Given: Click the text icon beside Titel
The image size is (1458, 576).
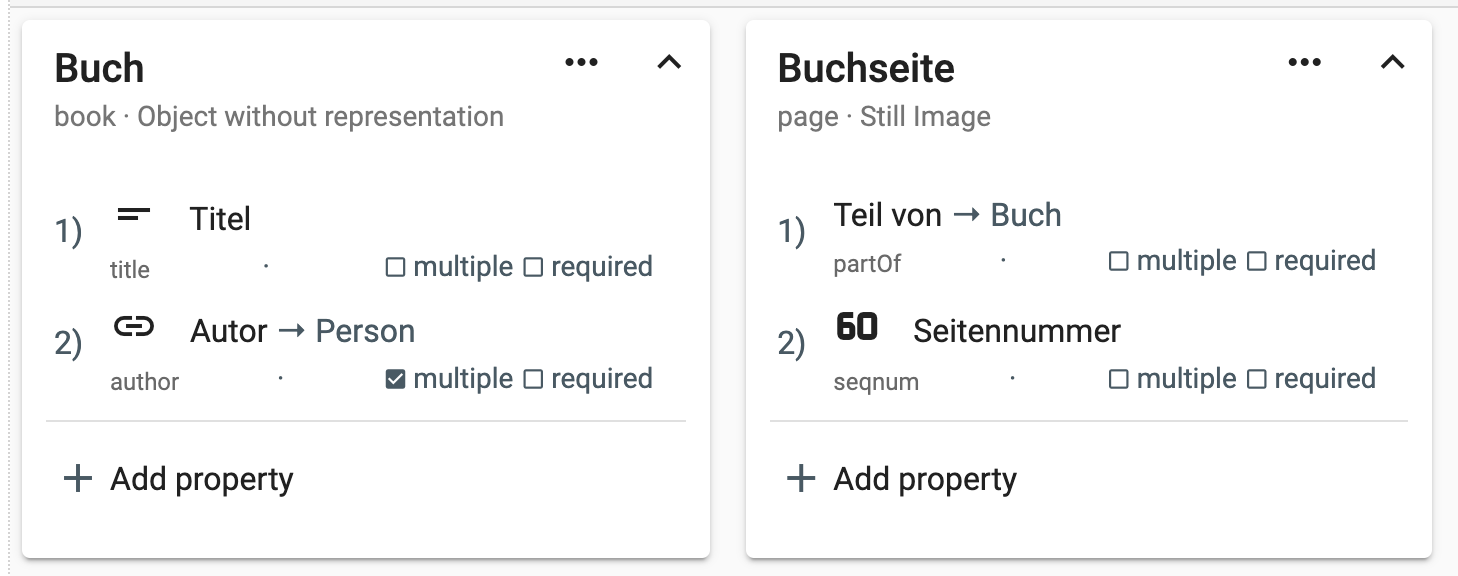Looking at the screenshot, I should [134, 214].
